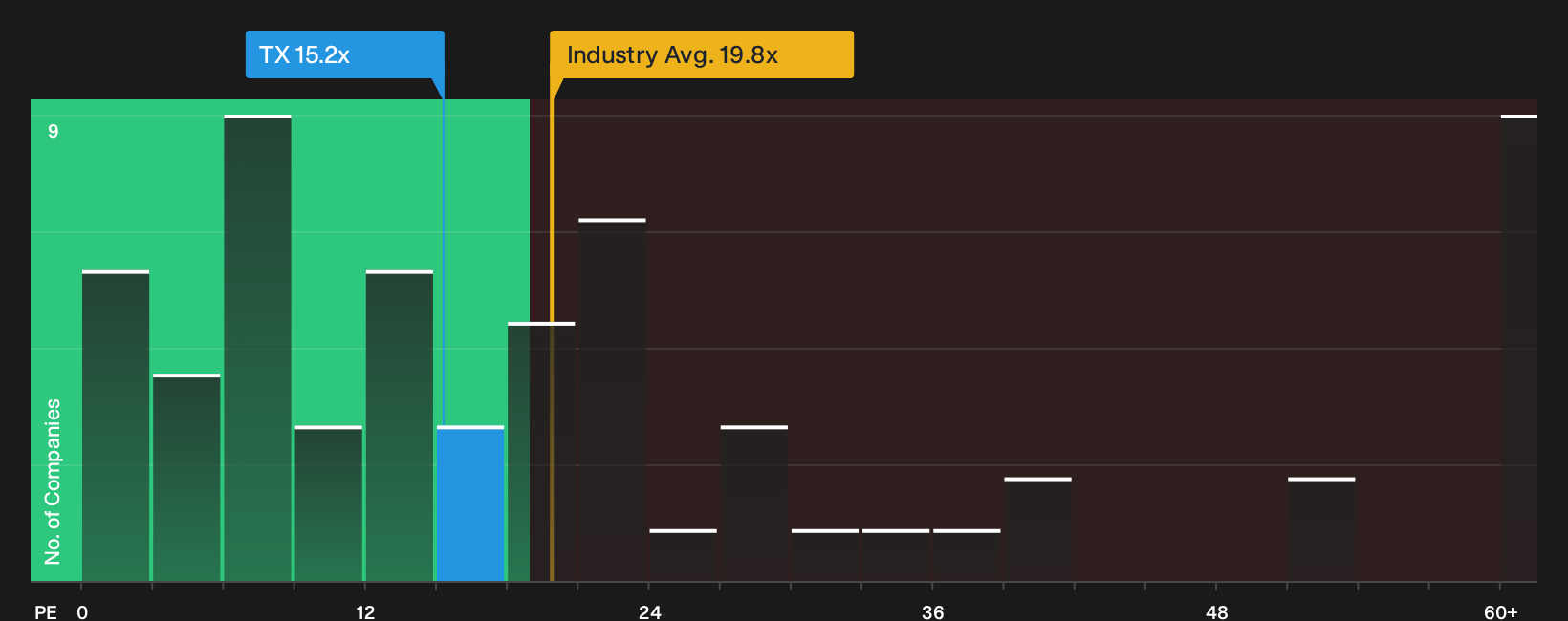Click the dark bar between PE 27 and 30
Viewport: 1568px width, 621px height.
click(x=754, y=503)
